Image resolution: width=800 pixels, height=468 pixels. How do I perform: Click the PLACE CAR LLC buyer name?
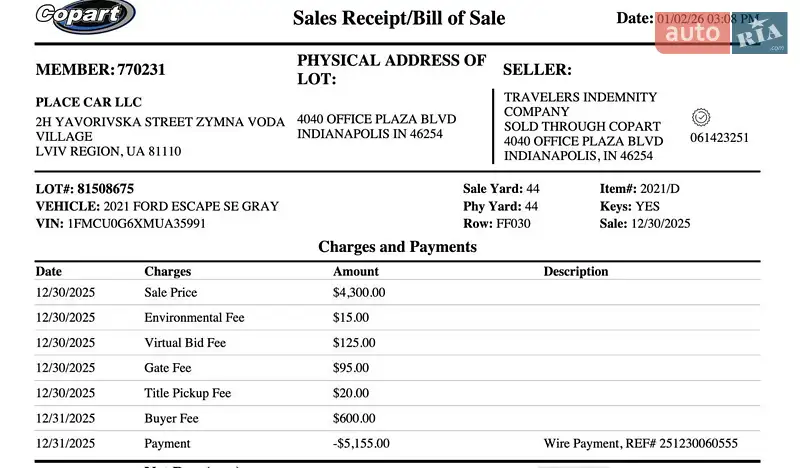click(89, 102)
